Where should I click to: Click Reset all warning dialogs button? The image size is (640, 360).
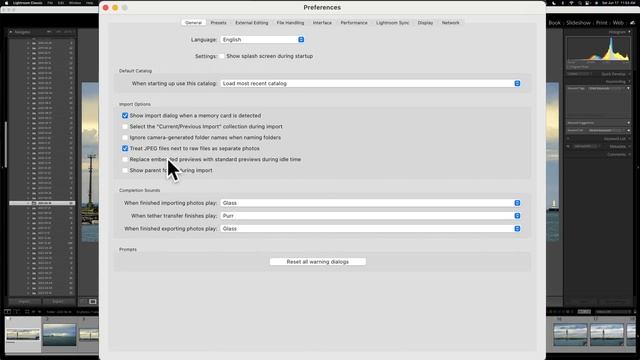318,262
